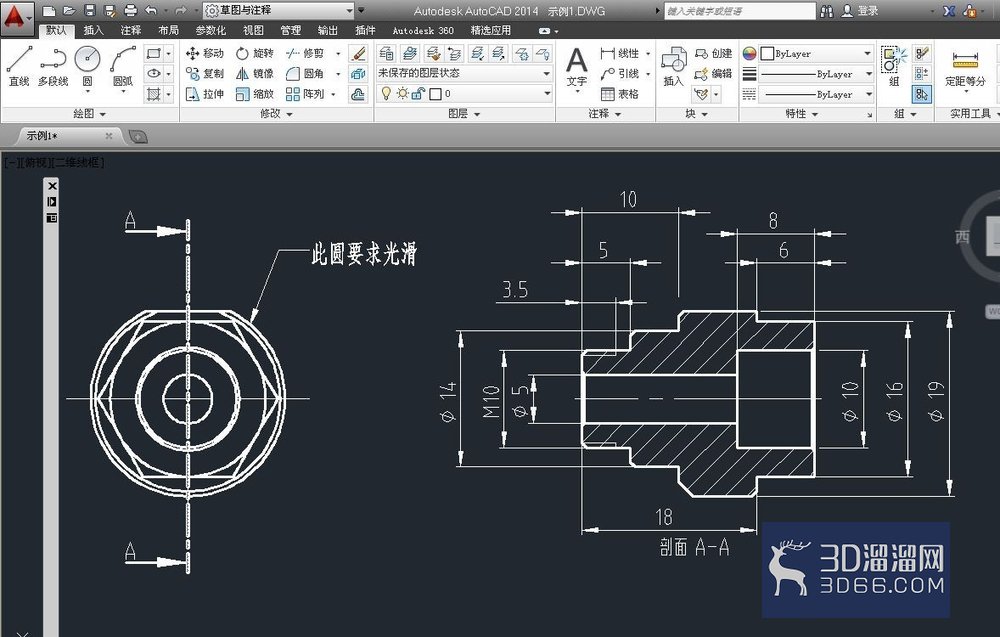
Task: Switch to the 视图 ribbon tab
Action: click(x=253, y=30)
